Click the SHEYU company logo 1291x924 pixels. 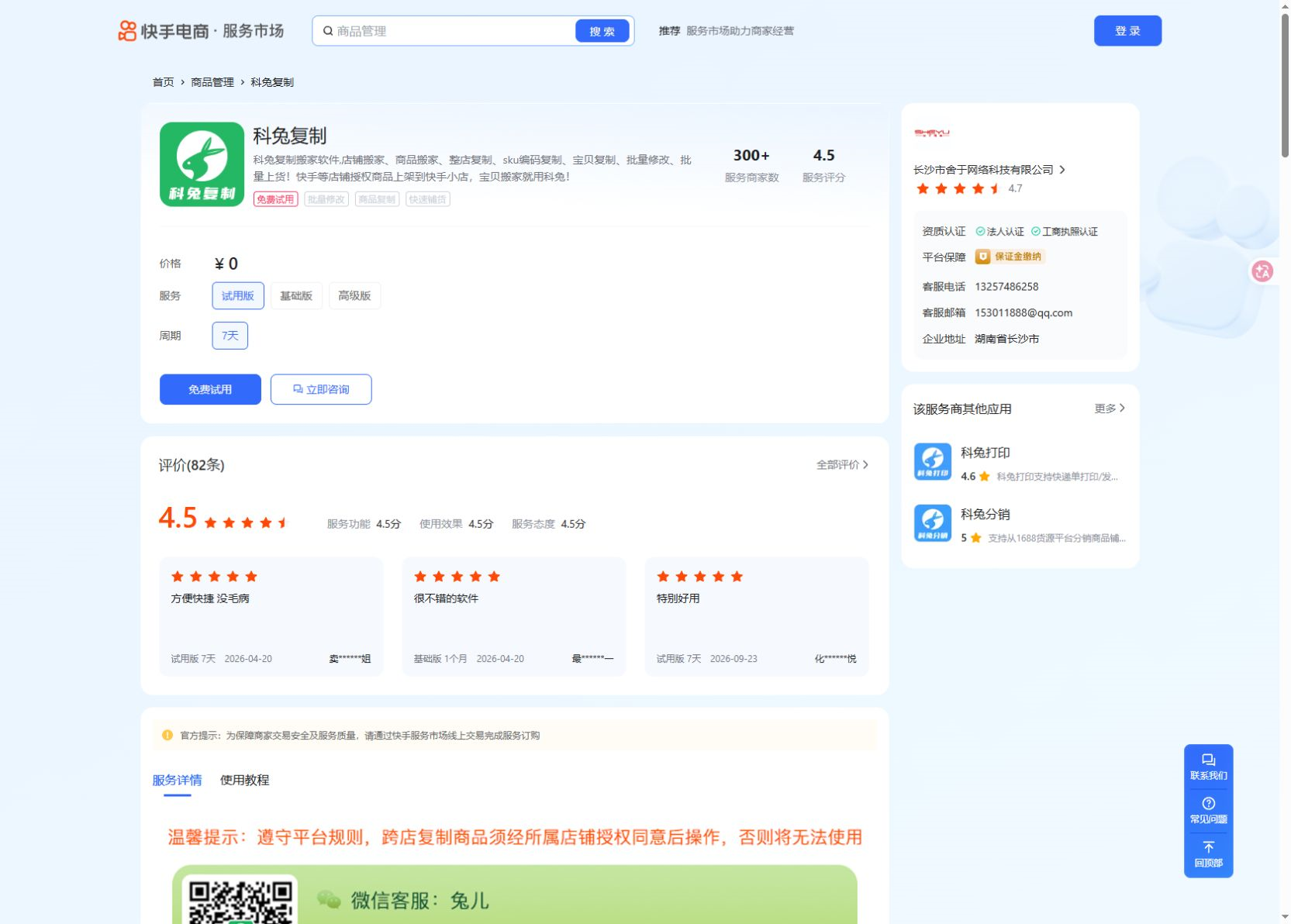tap(932, 133)
